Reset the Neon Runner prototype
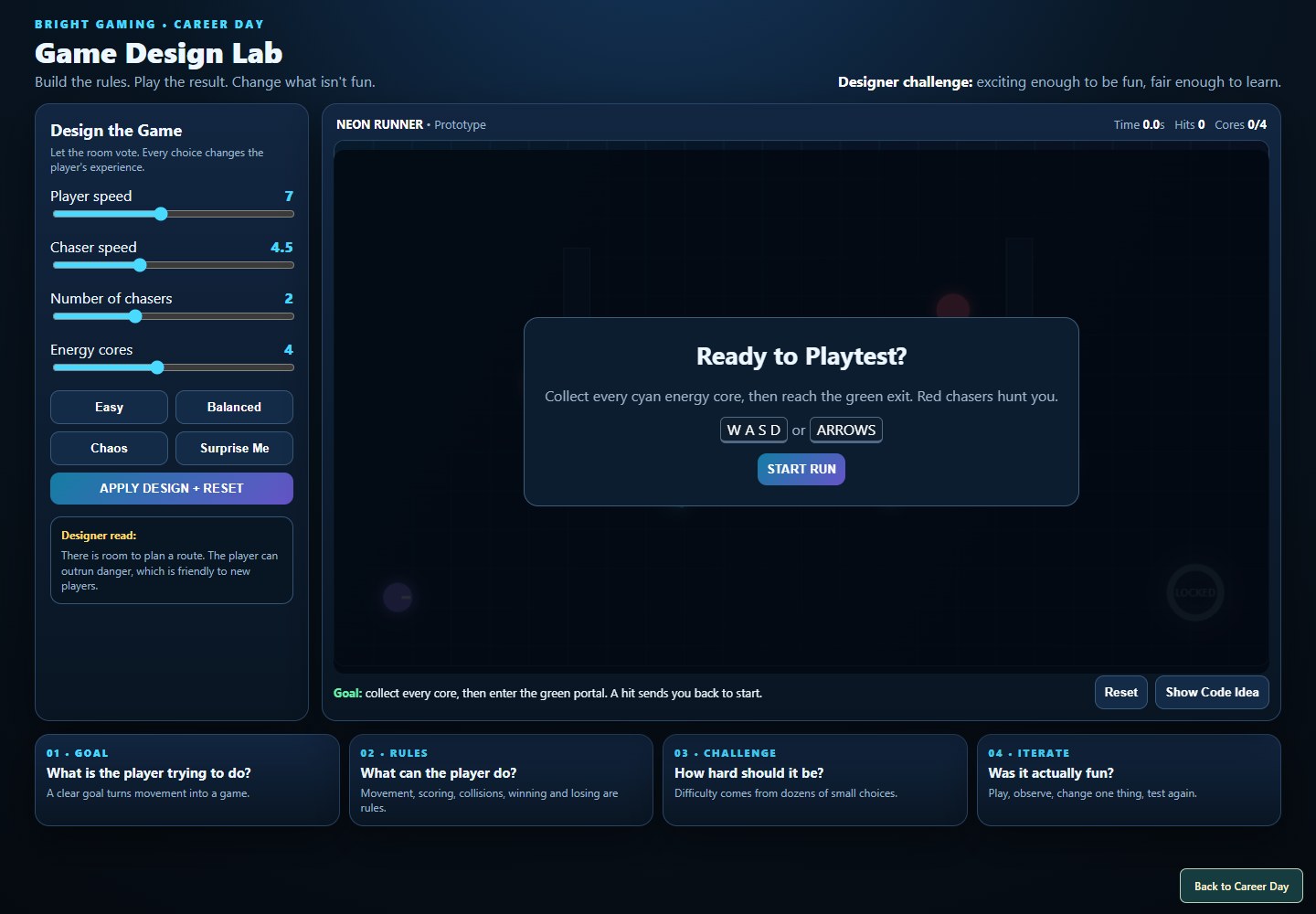The width and height of the screenshot is (1316, 914). point(1120,692)
